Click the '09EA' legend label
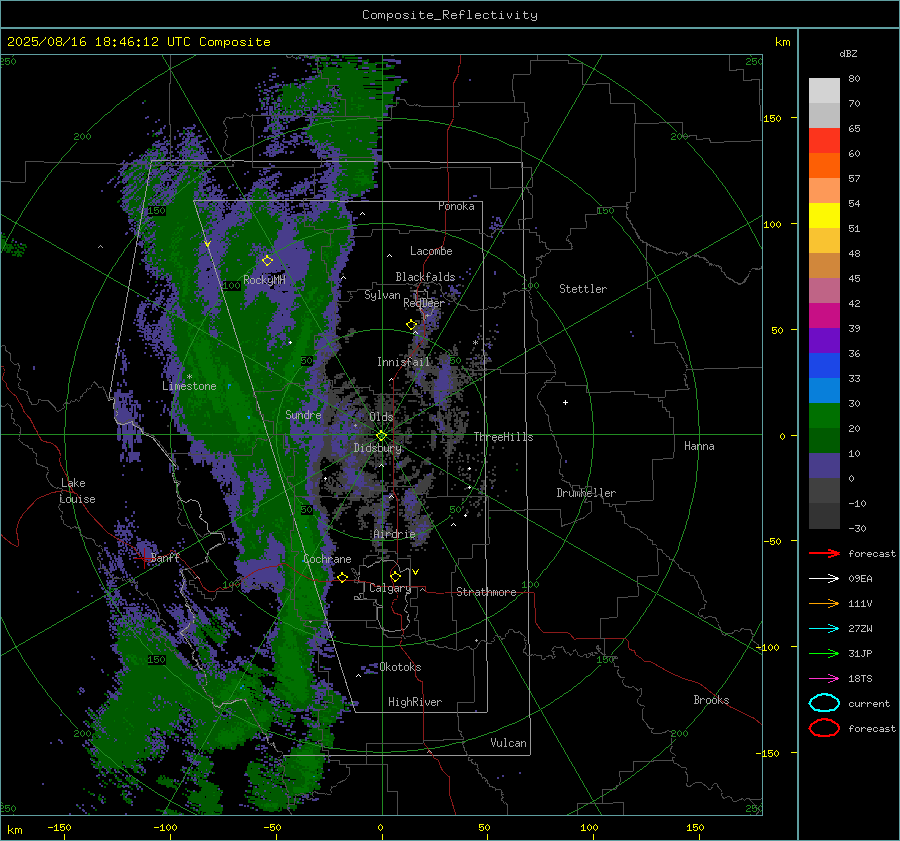 click(860, 579)
